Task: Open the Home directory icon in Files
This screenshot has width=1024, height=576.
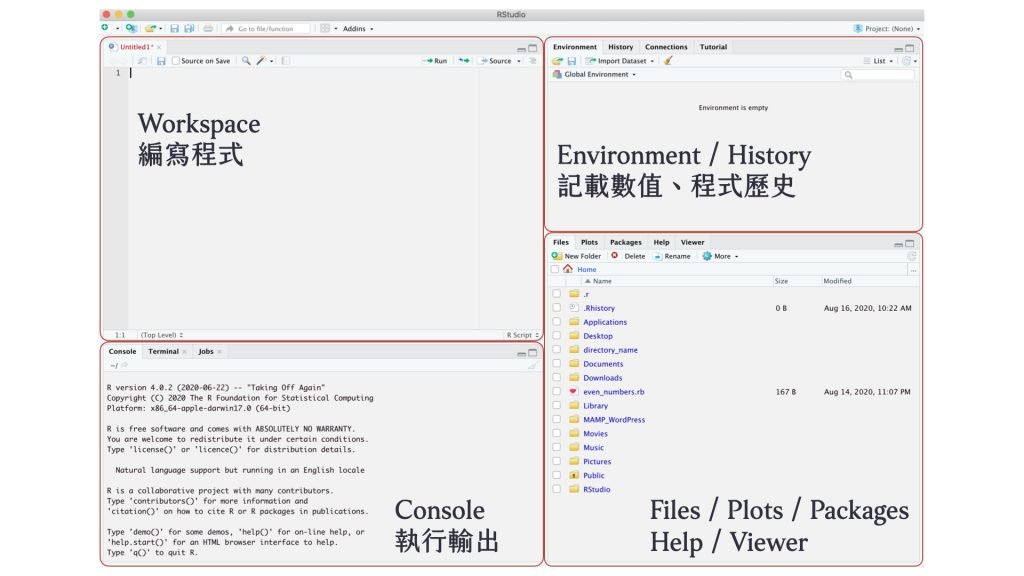Action: click(568, 269)
